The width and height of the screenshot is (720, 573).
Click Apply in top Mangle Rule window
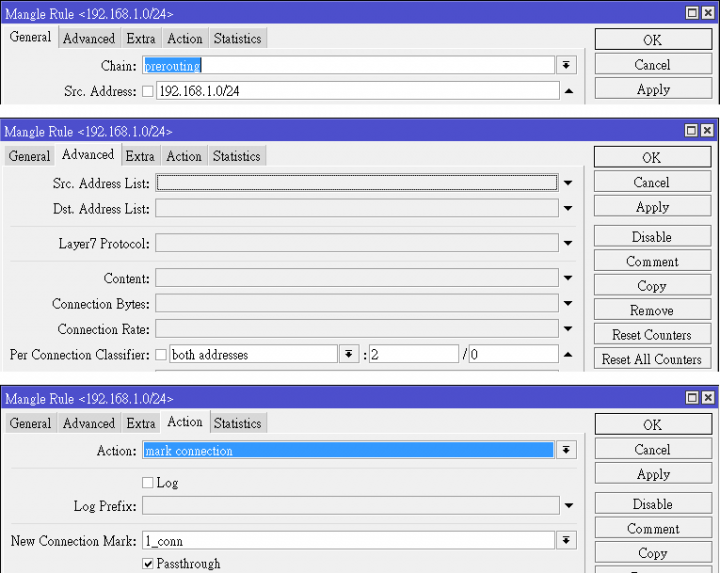653,89
